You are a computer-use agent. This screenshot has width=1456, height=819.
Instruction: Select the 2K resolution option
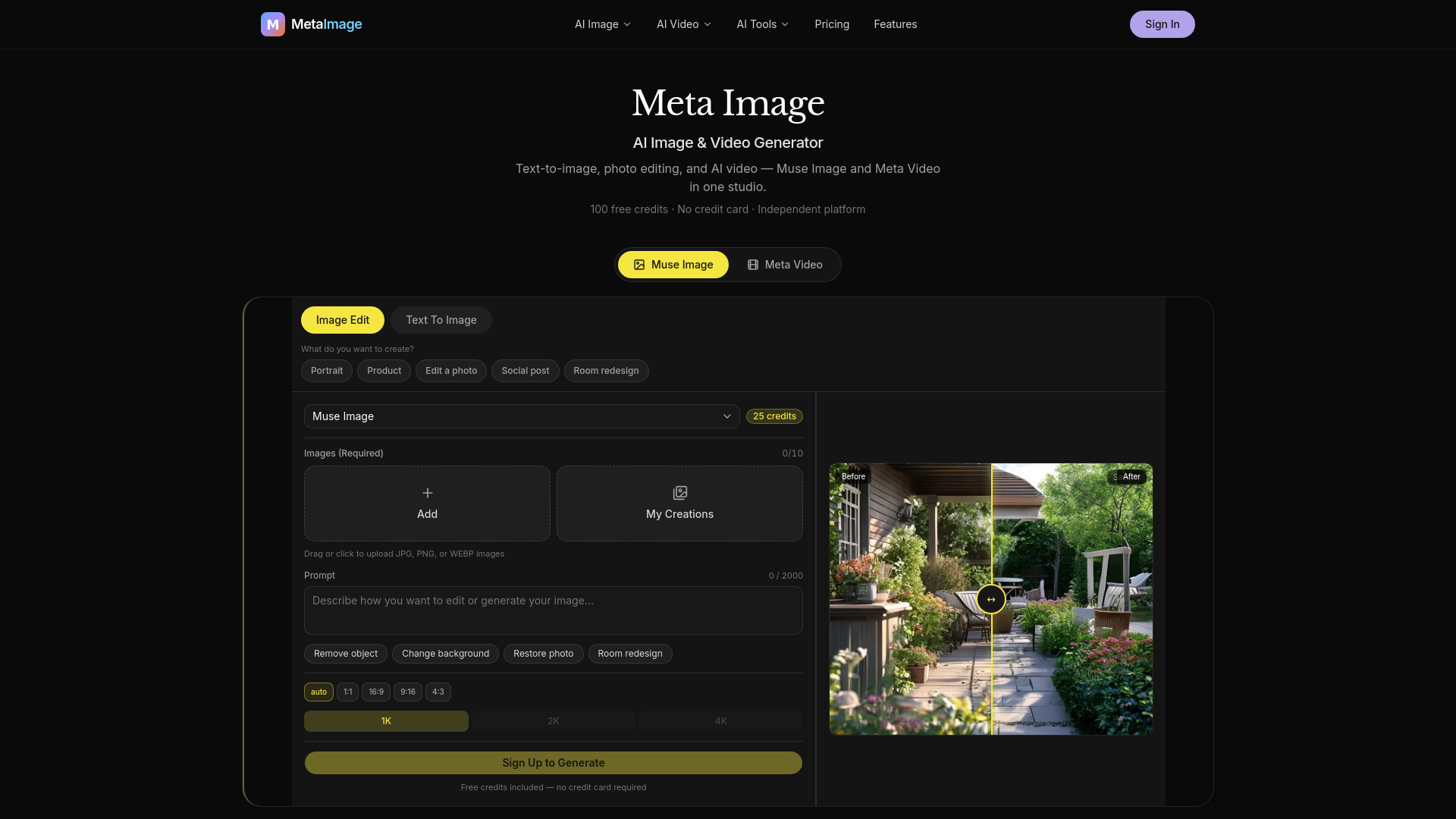[554, 721]
